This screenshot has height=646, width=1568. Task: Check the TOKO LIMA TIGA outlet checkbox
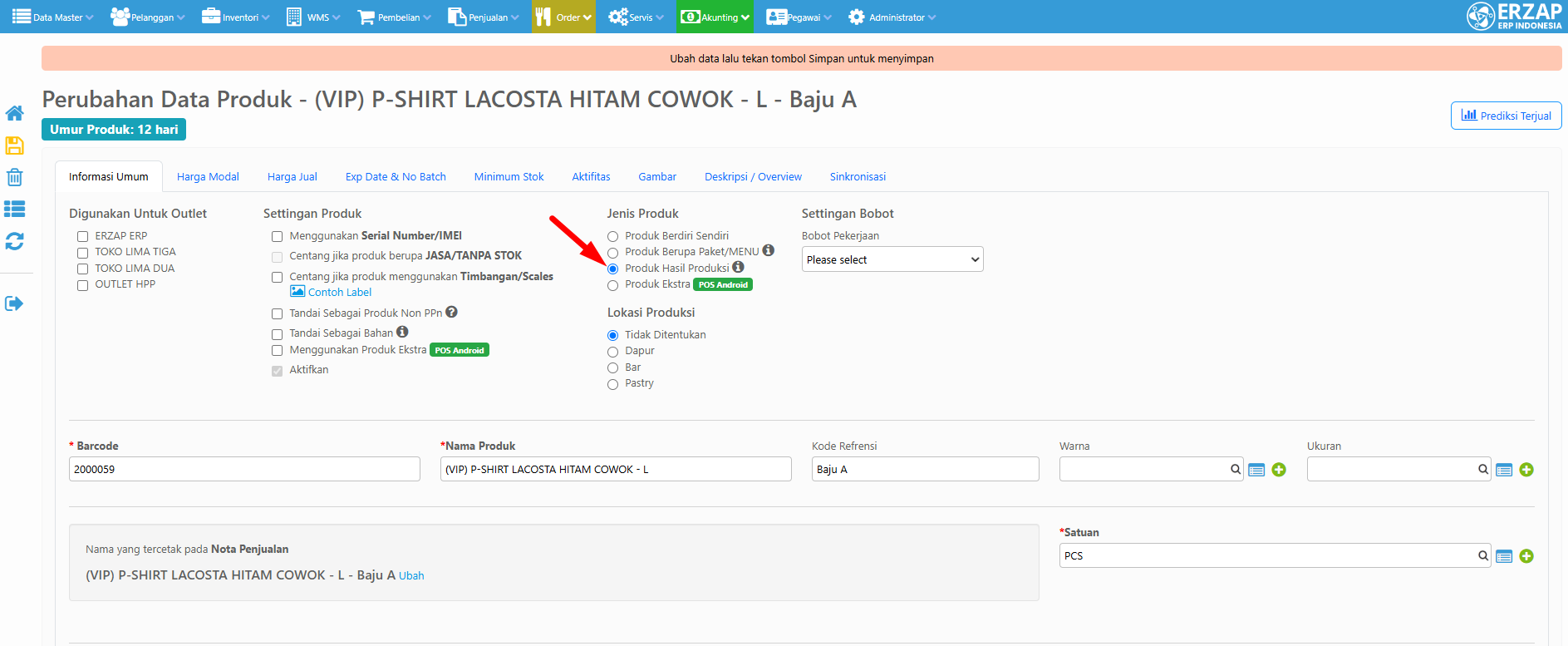point(82,253)
